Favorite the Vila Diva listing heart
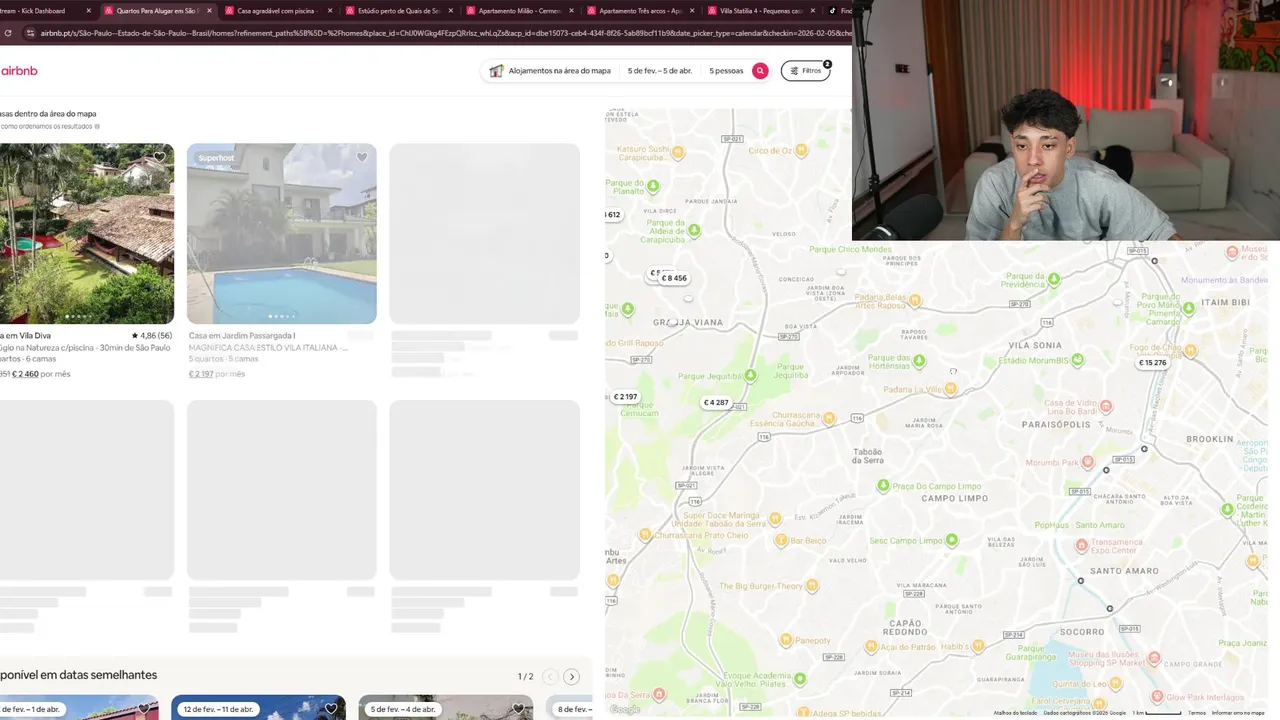The width and height of the screenshot is (1280, 720). (159, 157)
